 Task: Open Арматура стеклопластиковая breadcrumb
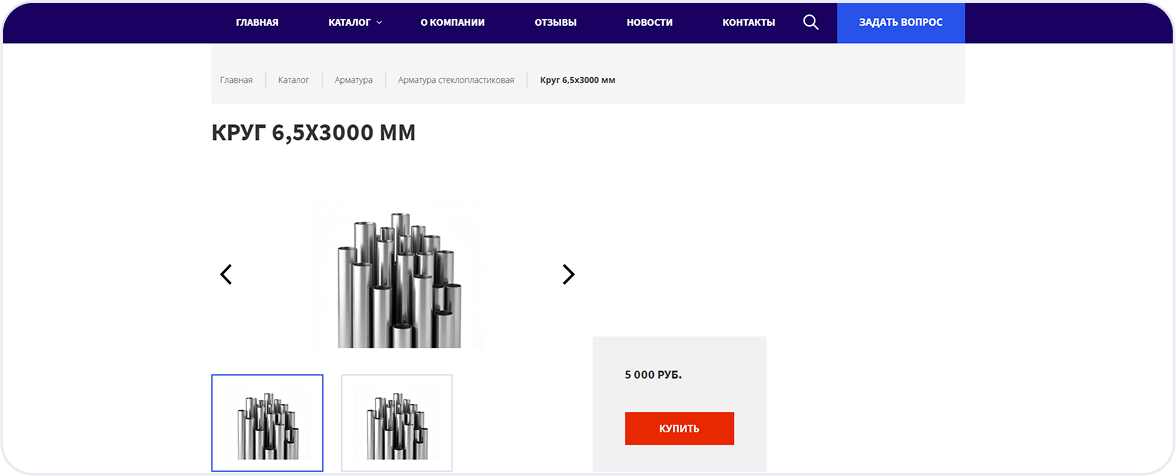(x=456, y=80)
